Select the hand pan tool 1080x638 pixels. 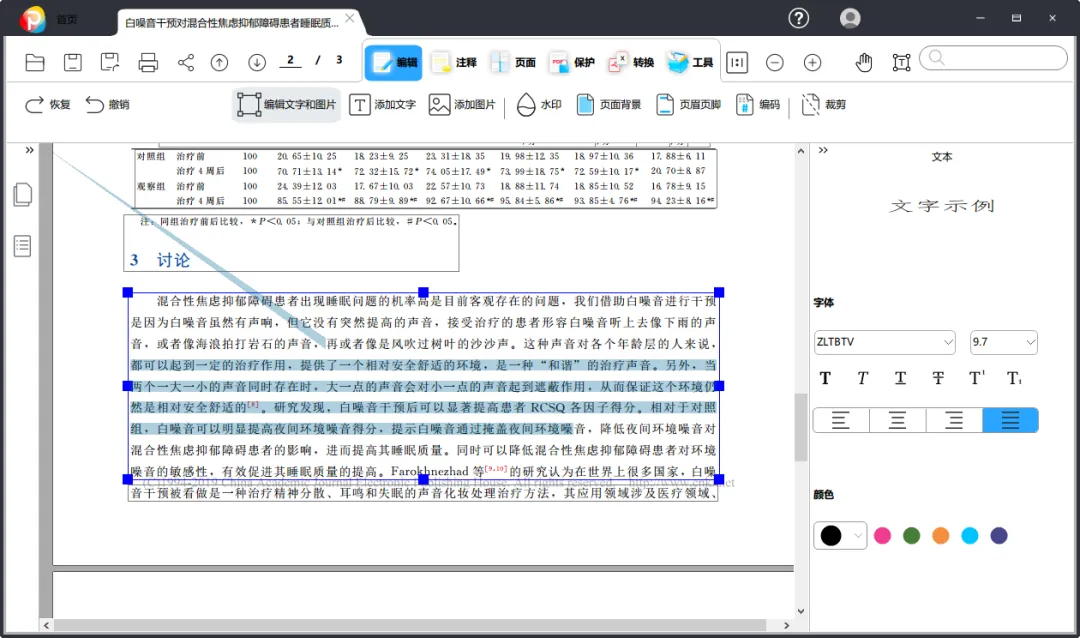tap(864, 63)
